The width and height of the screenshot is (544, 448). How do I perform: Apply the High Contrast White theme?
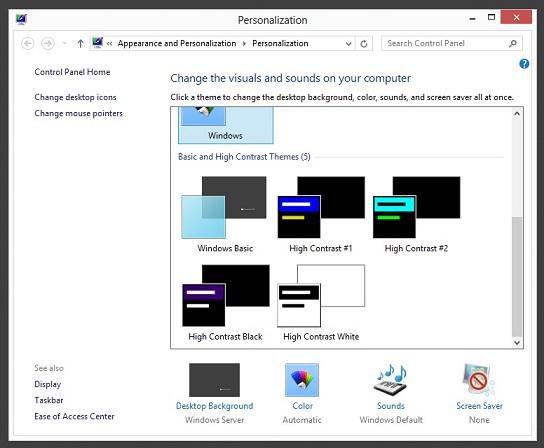[321, 303]
